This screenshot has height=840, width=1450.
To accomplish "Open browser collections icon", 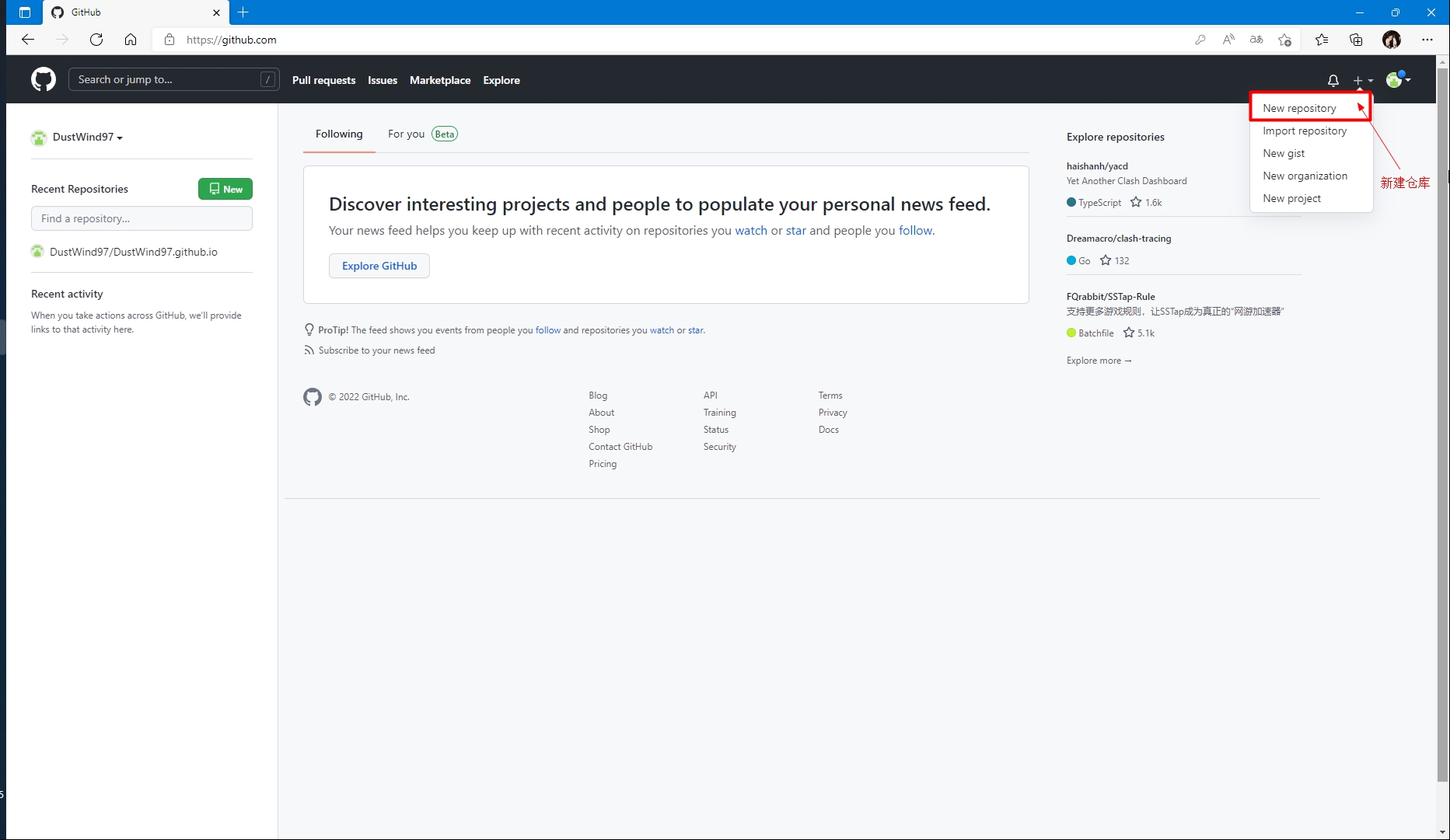I will (x=1356, y=40).
